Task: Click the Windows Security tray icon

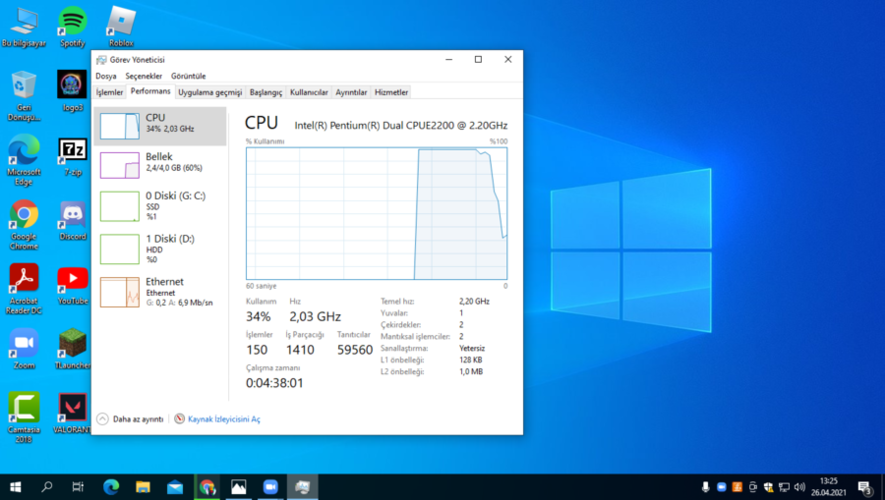Action: (768, 487)
